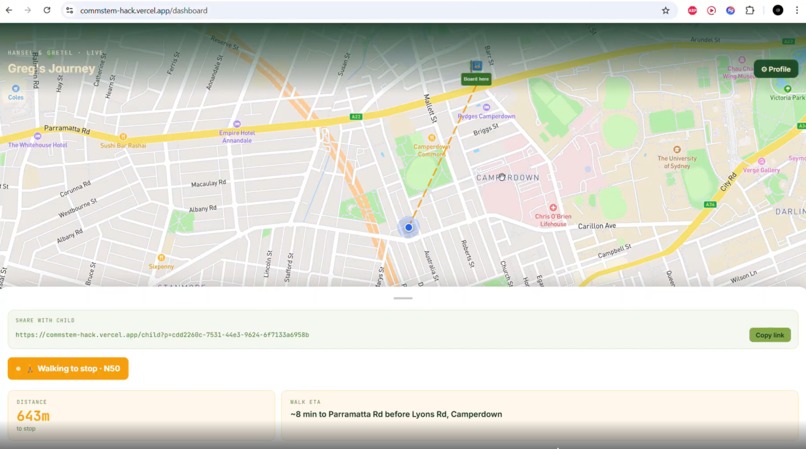The width and height of the screenshot is (806, 449).
Task: Open the ABP adblock extension icon
Action: point(692,10)
